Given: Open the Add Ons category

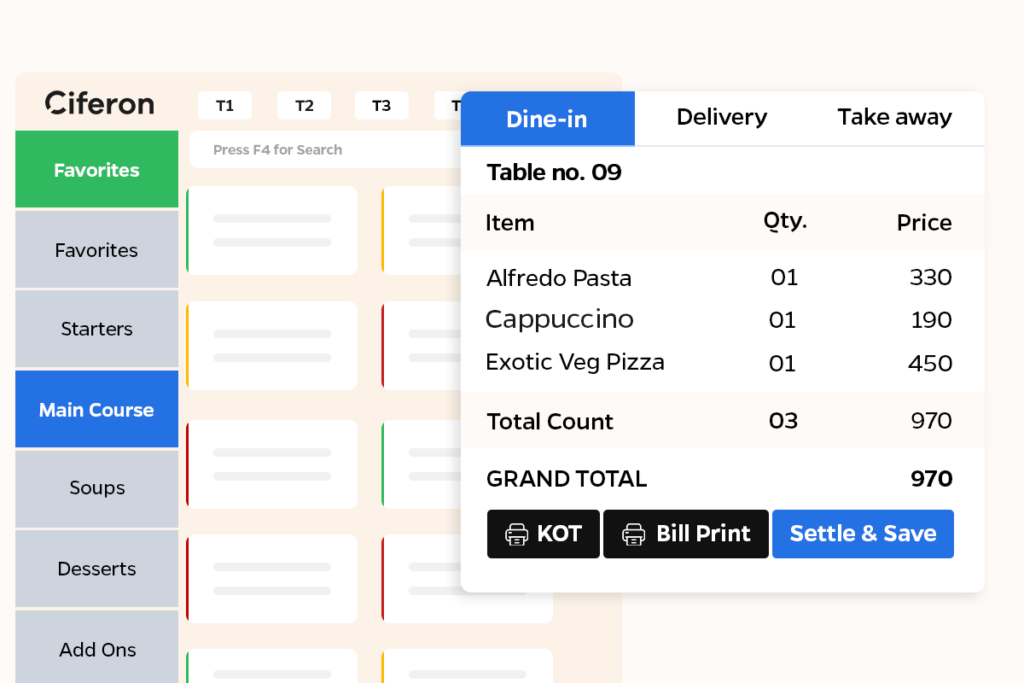Looking at the screenshot, I should click(97, 649).
